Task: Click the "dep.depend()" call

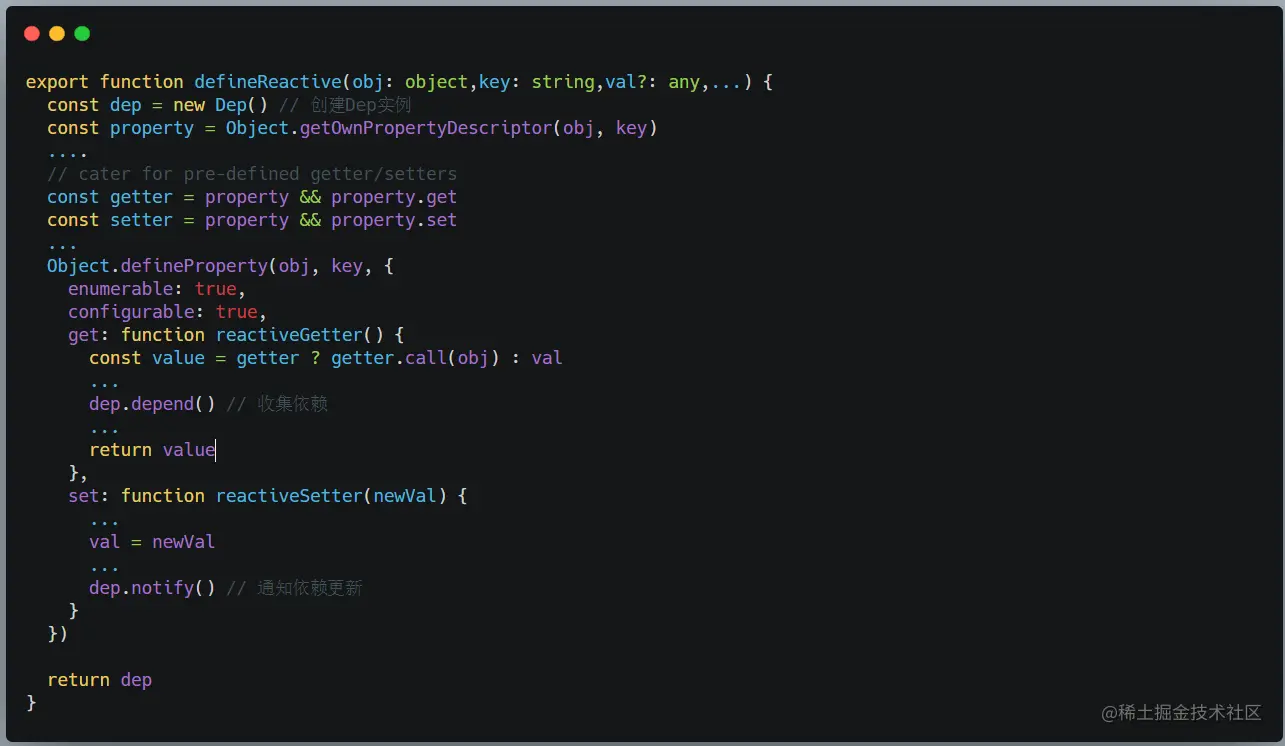Action: 152,404
